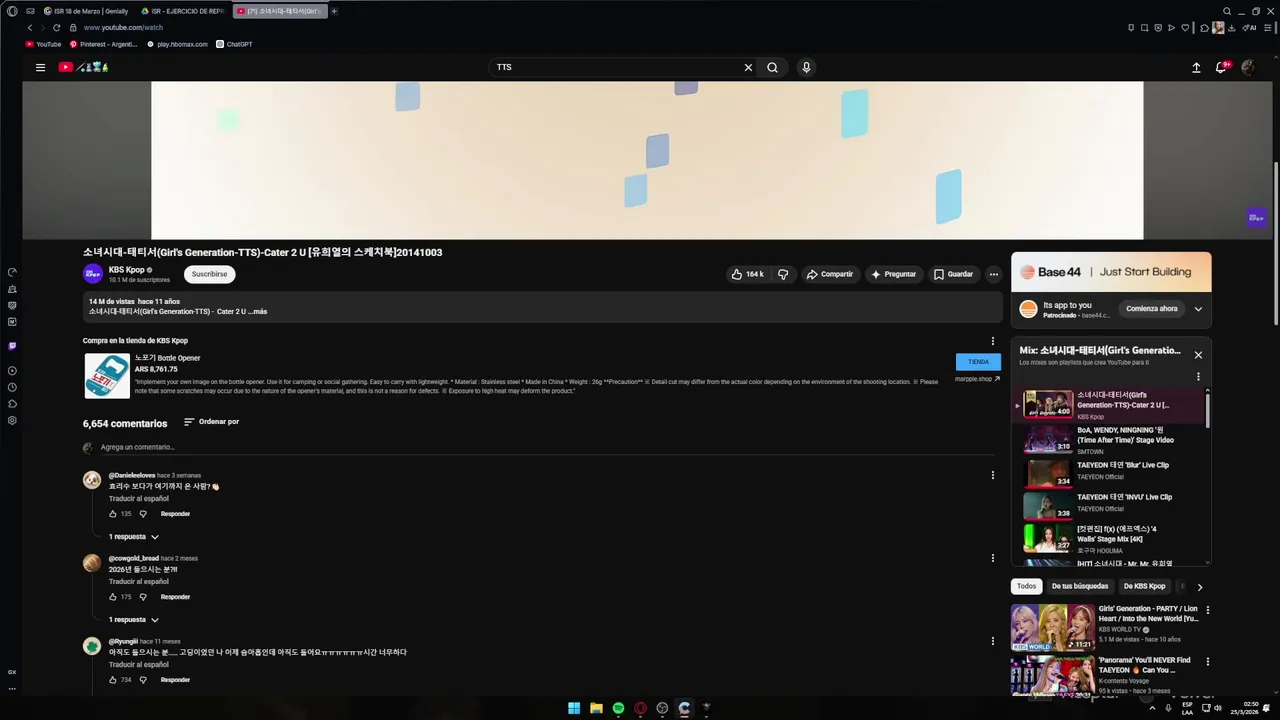
Task: Open options for the KBS Kpop store section
Action: pyautogui.click(x=993, y=341)
